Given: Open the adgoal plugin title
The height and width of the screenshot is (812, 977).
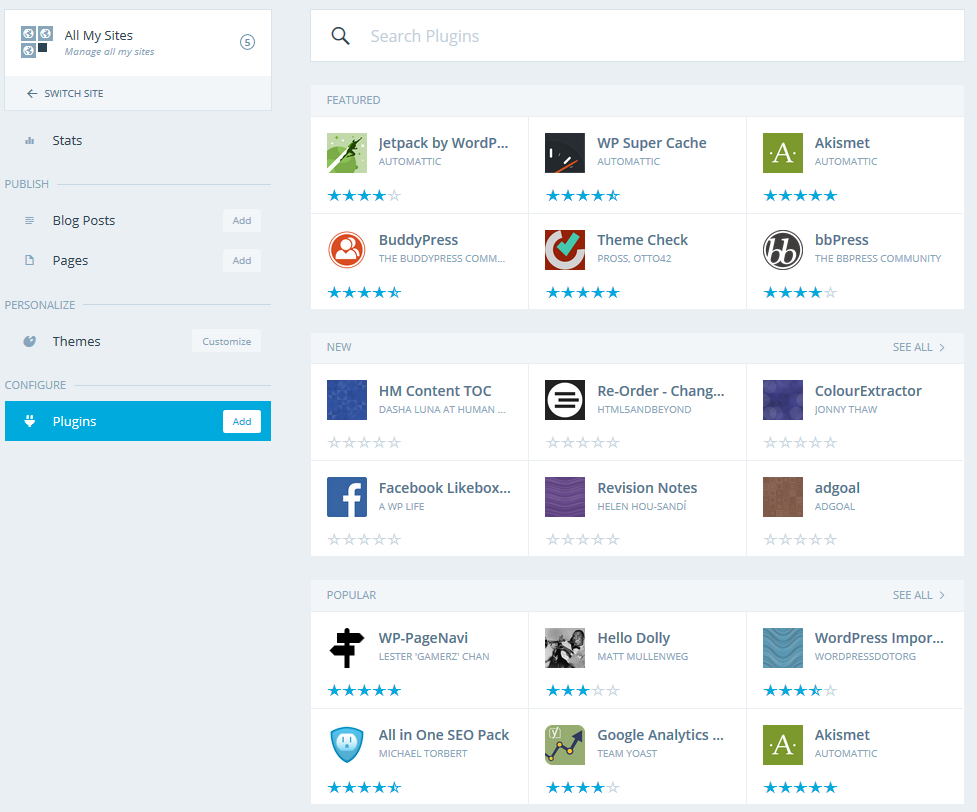Looking at the screenshot, I should point(837,489).
